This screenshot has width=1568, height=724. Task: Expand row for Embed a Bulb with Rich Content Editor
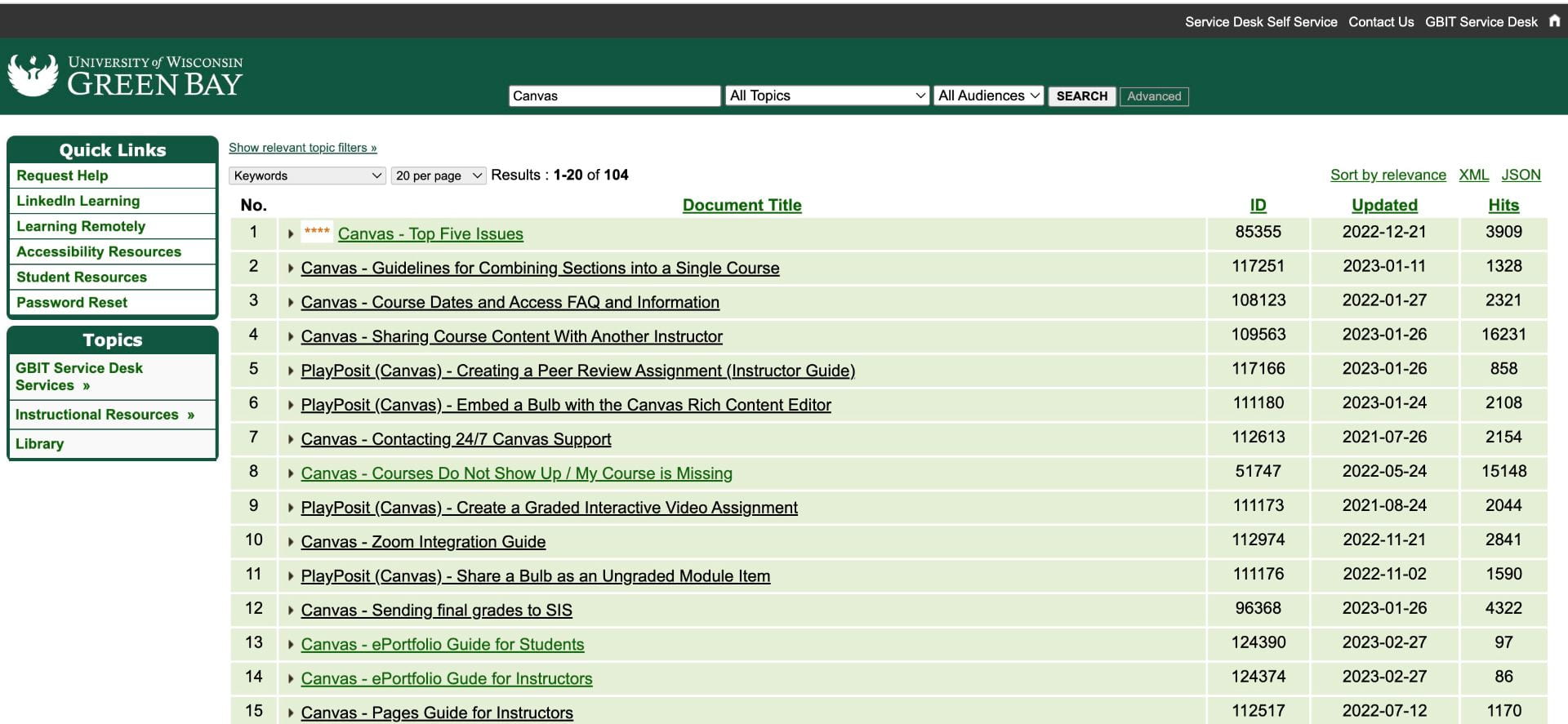291,406
